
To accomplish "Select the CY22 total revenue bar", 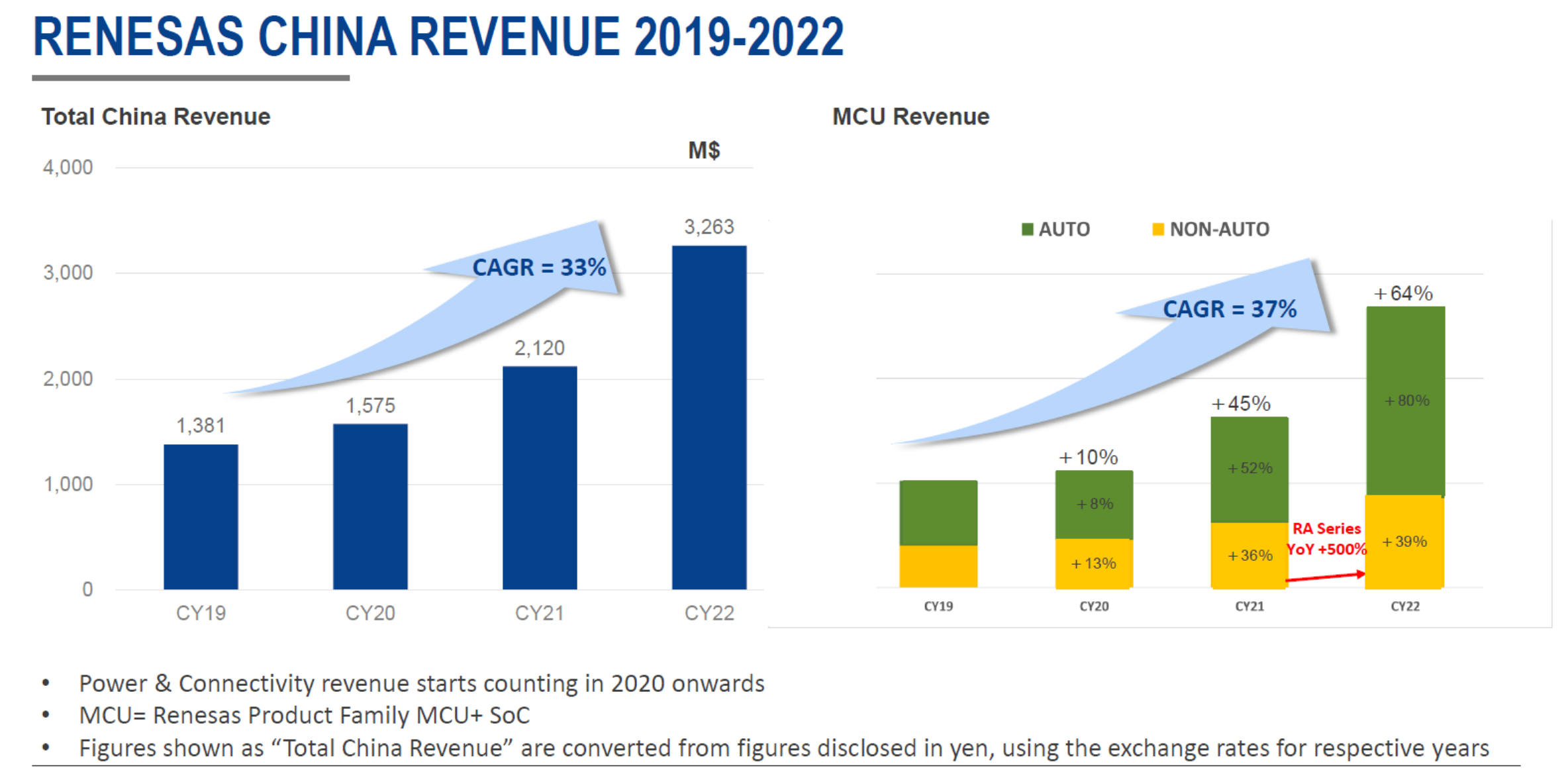I will point(709,417).
